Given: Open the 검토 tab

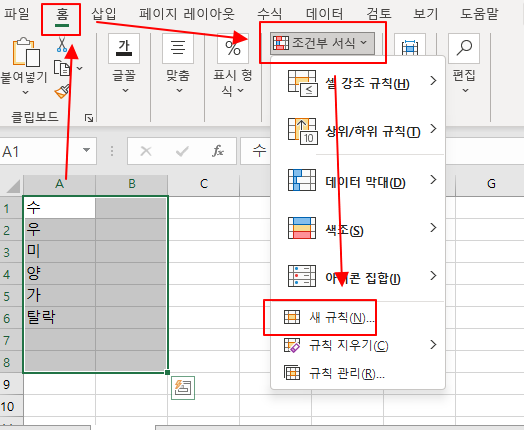Looking at the screenshot, I should (379, 14).
